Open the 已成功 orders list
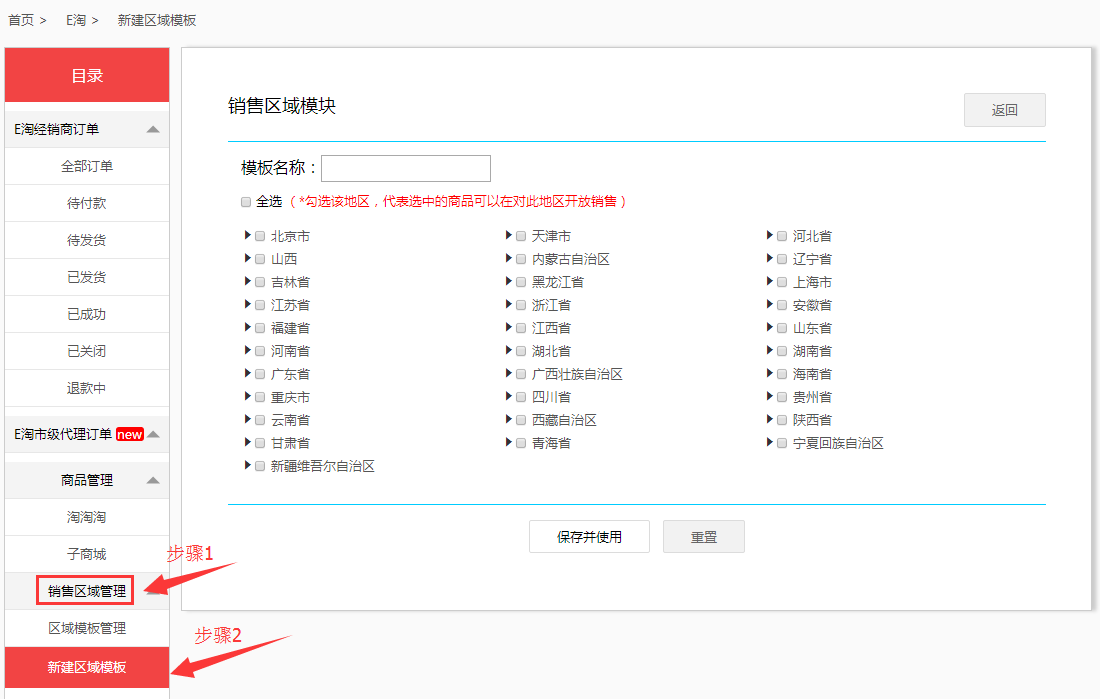Image resolution: width=1100 pixels, height=699 pixels. point(87,314)
